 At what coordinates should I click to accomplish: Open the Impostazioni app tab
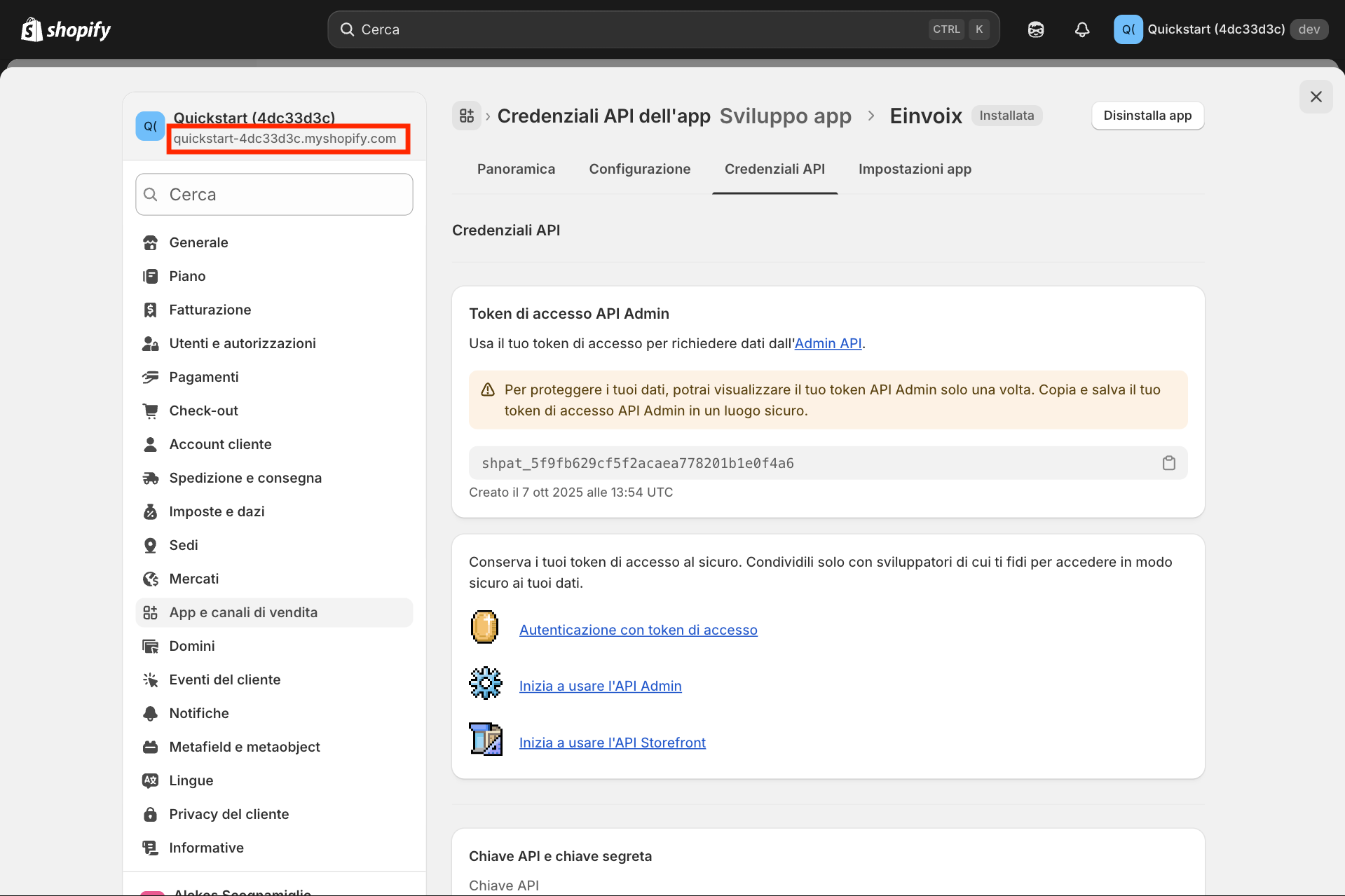[915, 169]
